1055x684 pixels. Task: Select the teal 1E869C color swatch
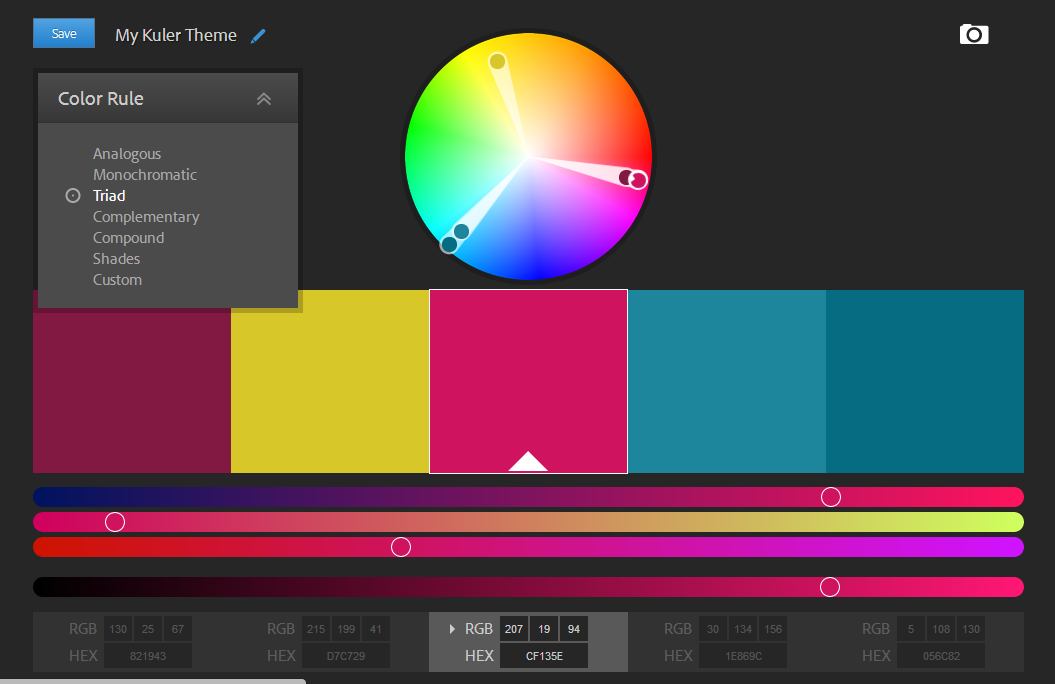point(726,381)
